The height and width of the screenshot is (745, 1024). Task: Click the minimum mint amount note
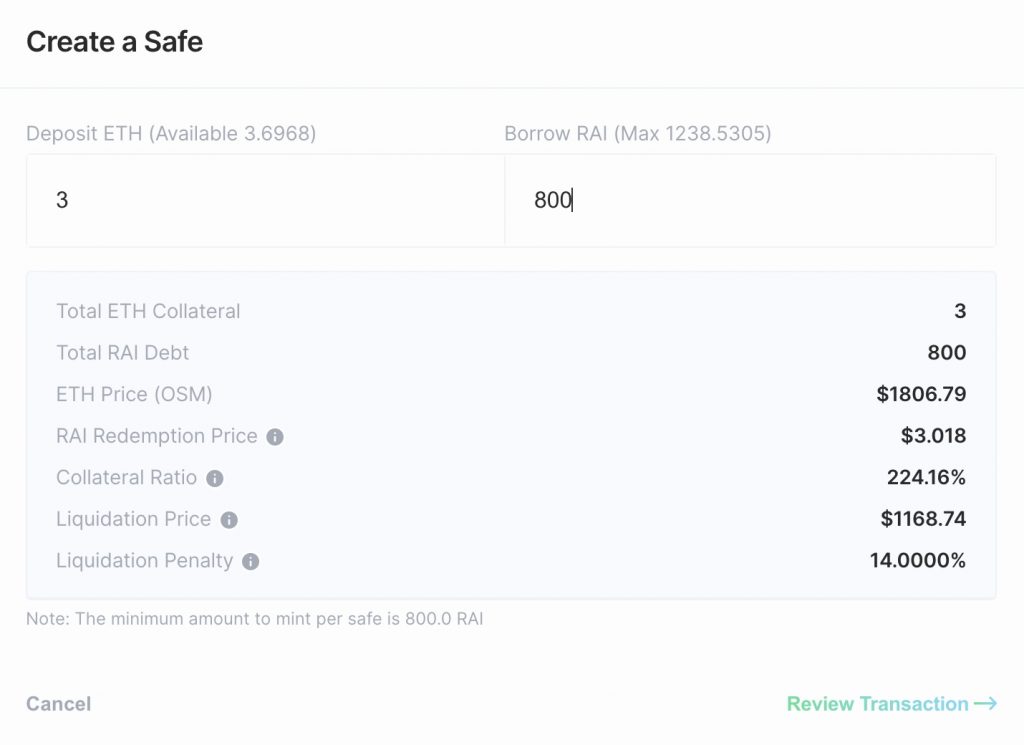[x=255, y=618]
